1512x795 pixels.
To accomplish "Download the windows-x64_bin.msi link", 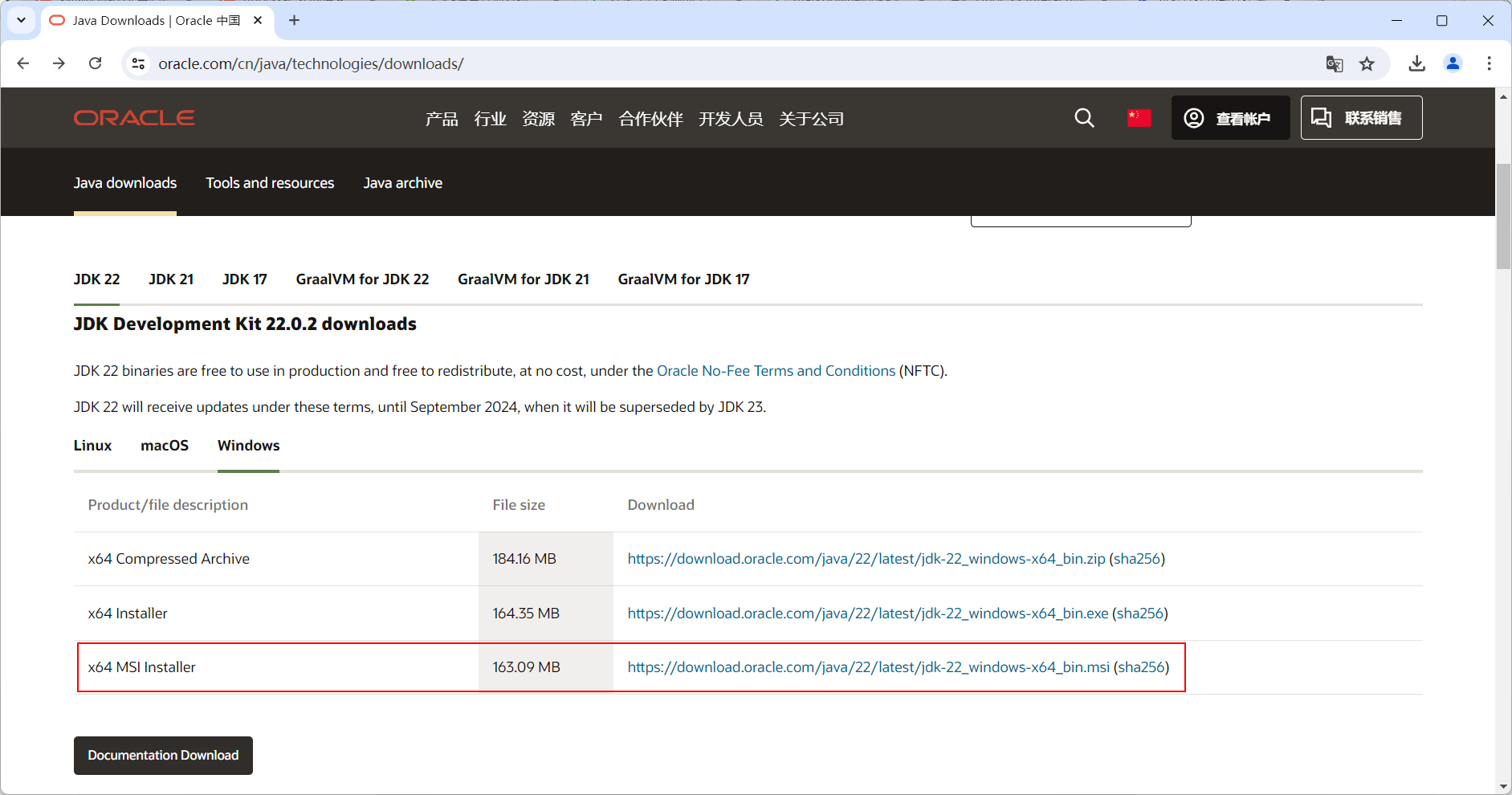I will [869, 667].
